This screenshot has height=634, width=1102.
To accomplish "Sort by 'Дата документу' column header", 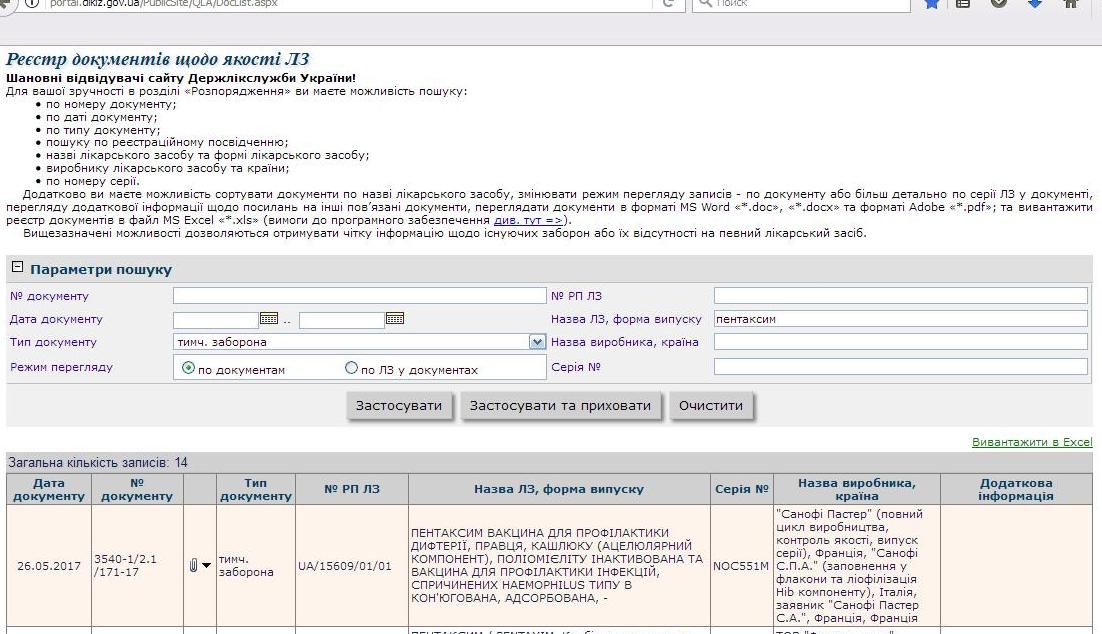I will click(x=48, y=489).
